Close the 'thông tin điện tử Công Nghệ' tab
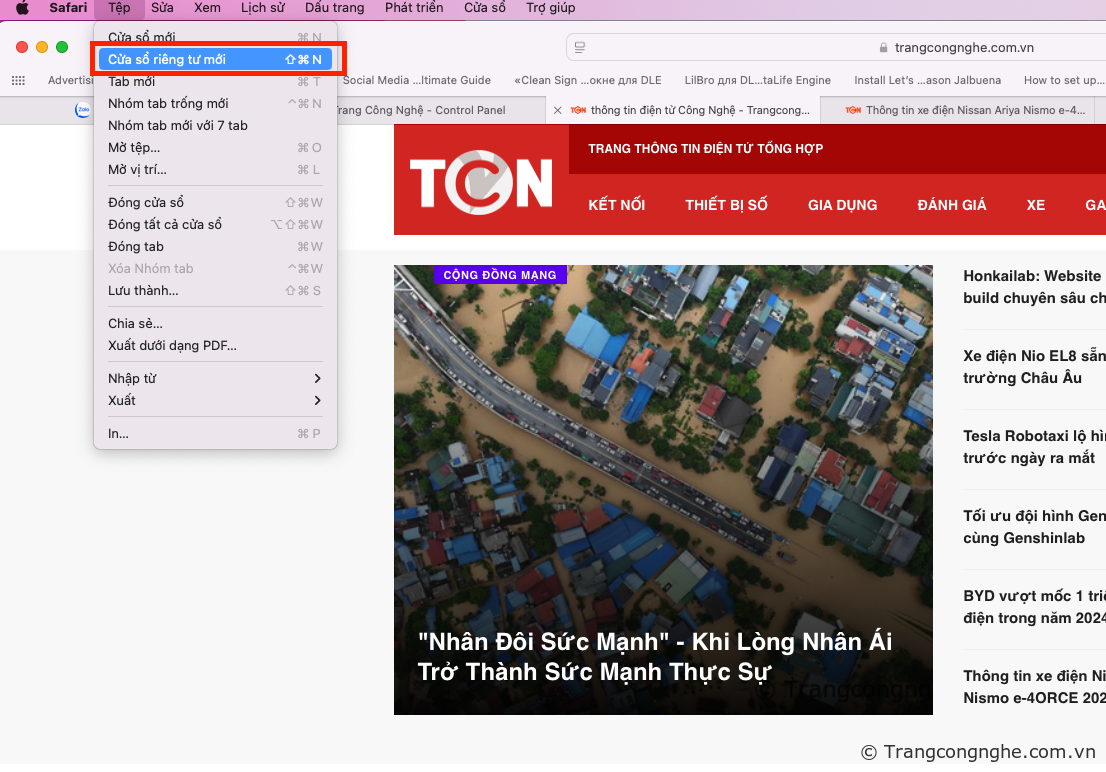The width and height of the screenshot is (1106, 772). 558,110
